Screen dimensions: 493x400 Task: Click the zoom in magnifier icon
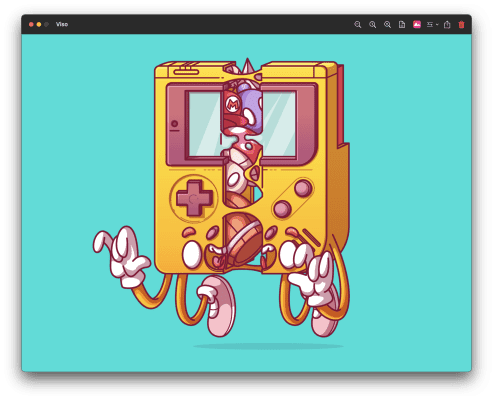pos(387,25)
